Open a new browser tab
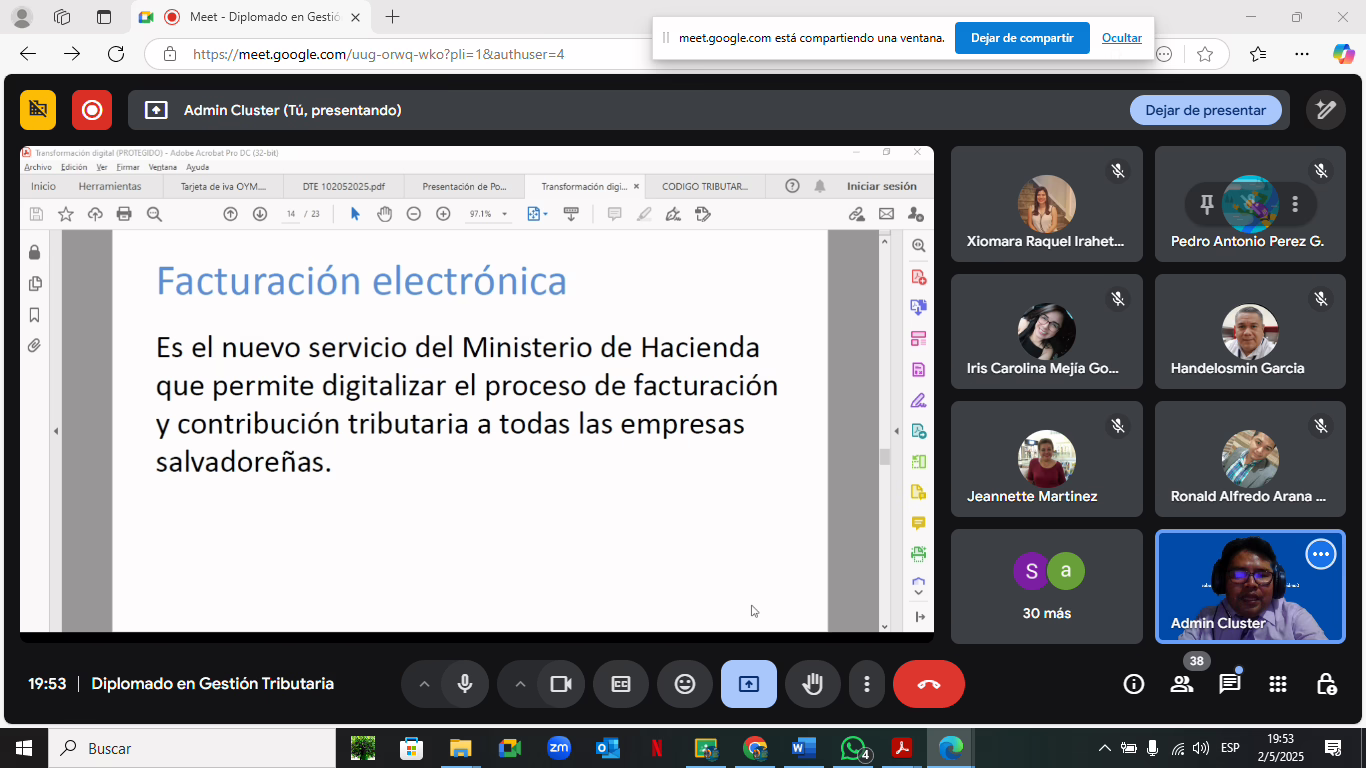This screenshot has width=1366, height=768. point(393,17)
